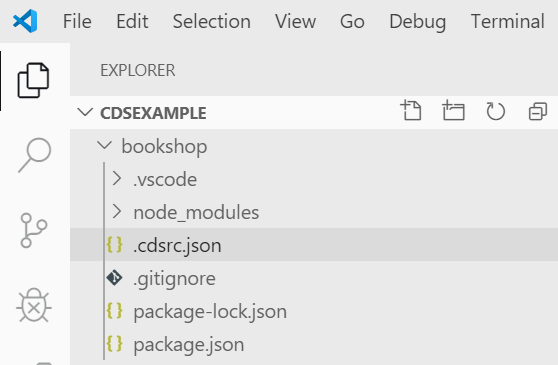Open the Explorer view in activity bar
The image size is (558, 365).
[33, 80]
